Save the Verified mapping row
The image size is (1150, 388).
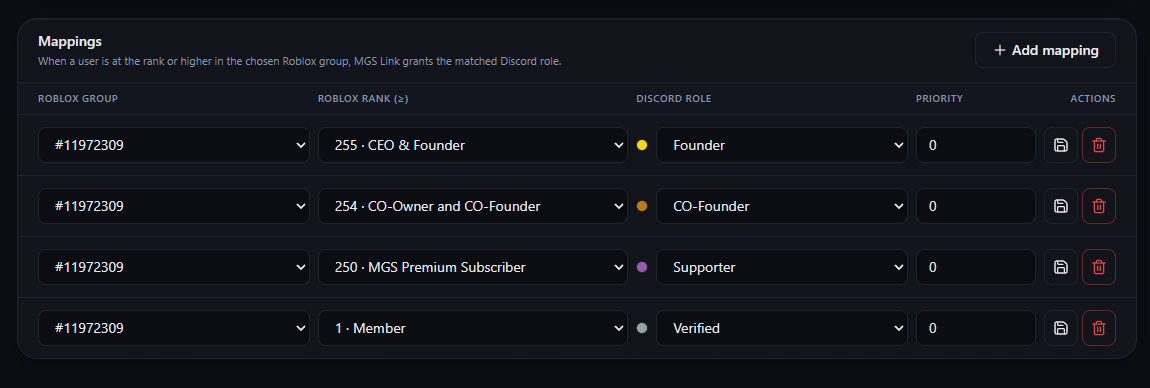pyautogui.click(x=1061, y=328)
